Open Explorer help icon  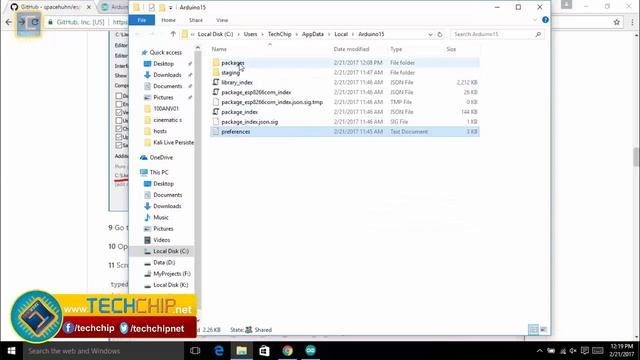545,20
